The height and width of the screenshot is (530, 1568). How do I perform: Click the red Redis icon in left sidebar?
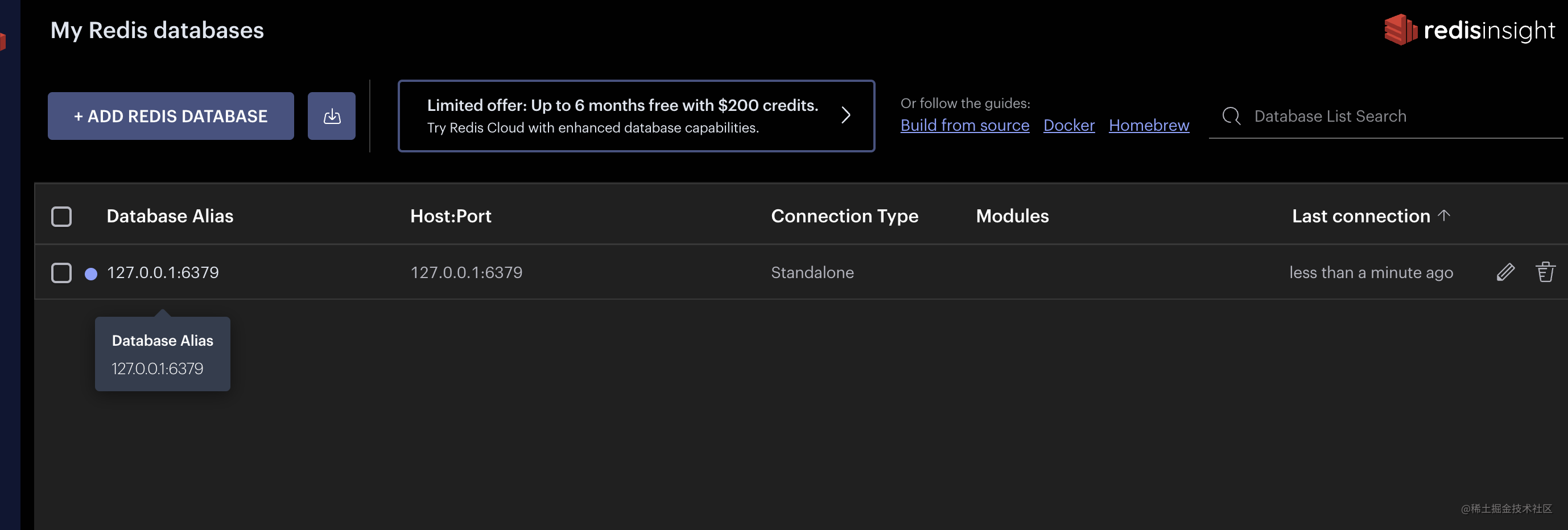click(x=3, y=42)
